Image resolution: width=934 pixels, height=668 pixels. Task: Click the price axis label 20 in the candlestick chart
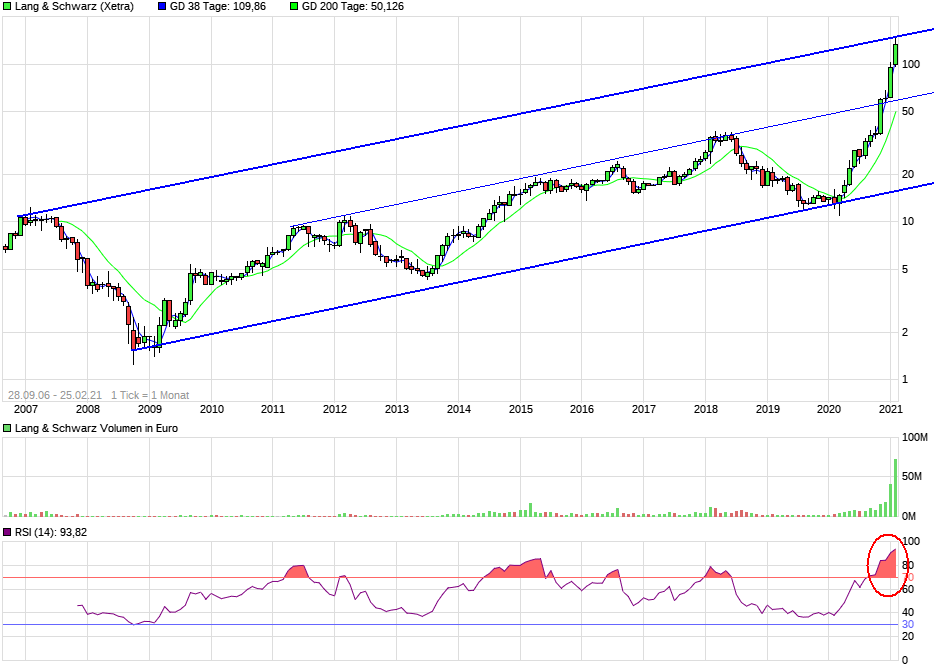pos(908,175)
